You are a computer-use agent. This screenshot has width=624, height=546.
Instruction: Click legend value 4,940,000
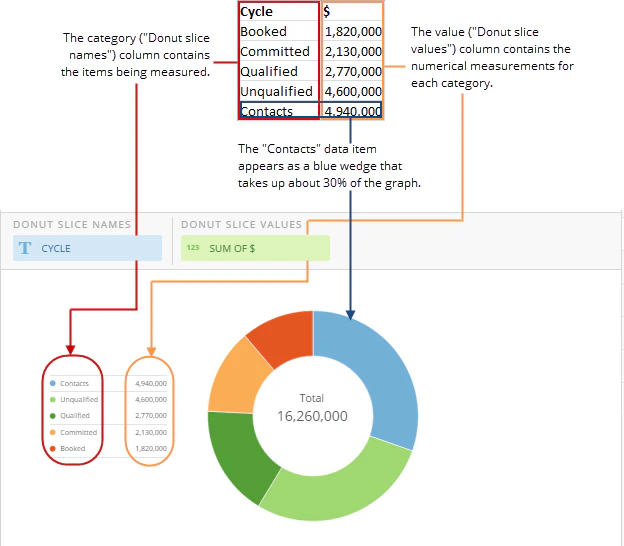(151, 383)
